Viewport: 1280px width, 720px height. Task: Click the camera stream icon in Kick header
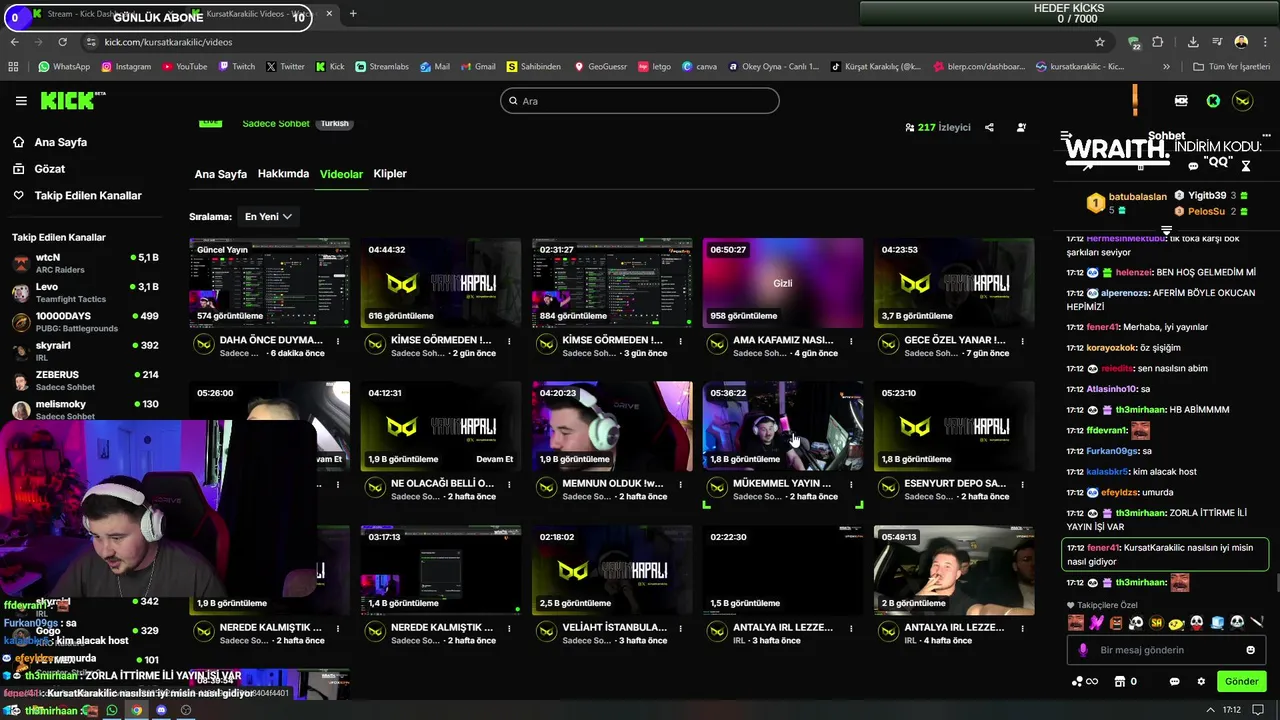point(1181,101)
